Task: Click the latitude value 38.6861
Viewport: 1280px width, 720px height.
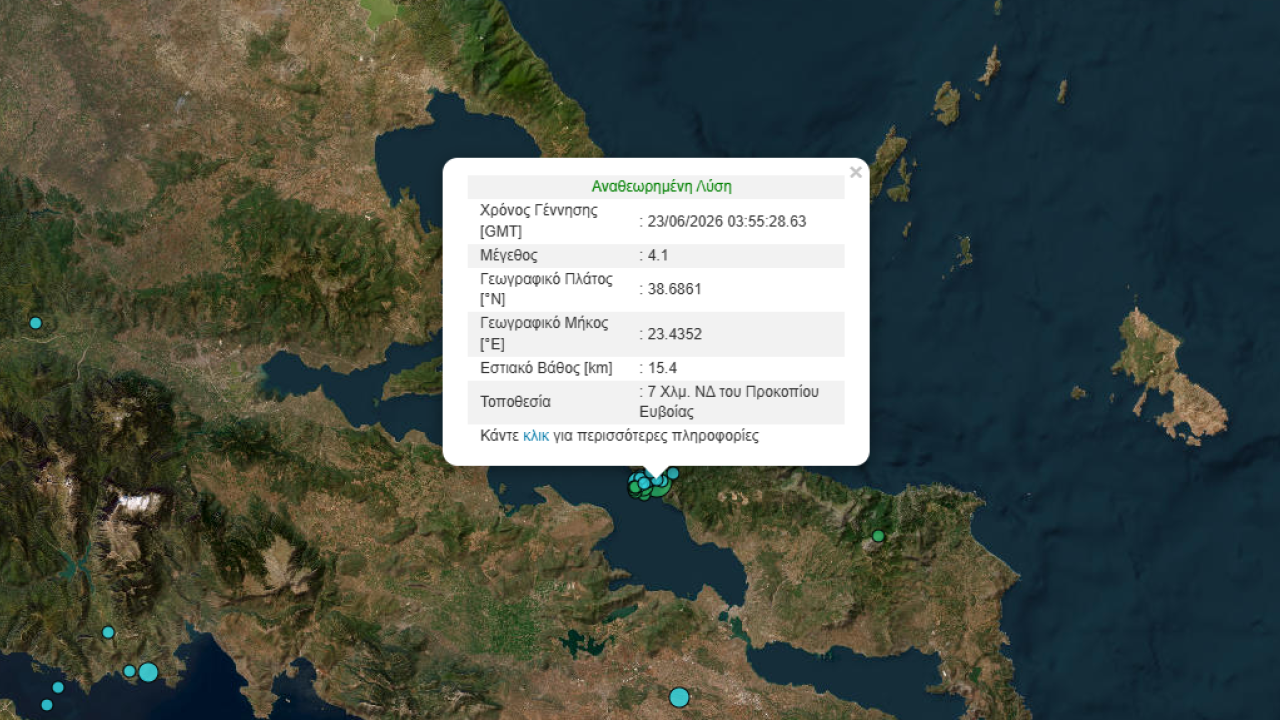Action: point(675,290)
